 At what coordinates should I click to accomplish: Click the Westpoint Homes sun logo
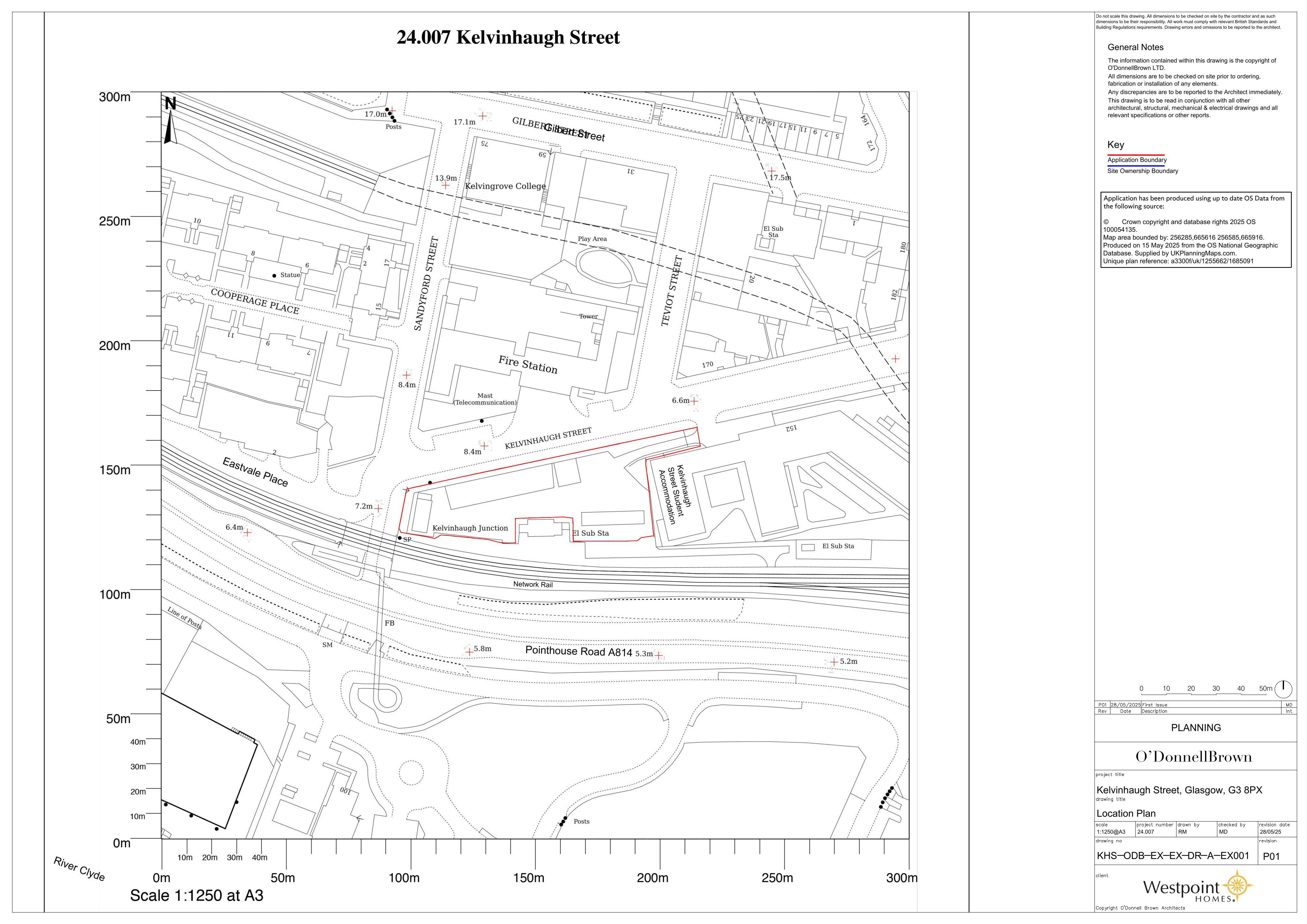(x=1237, y=886)
